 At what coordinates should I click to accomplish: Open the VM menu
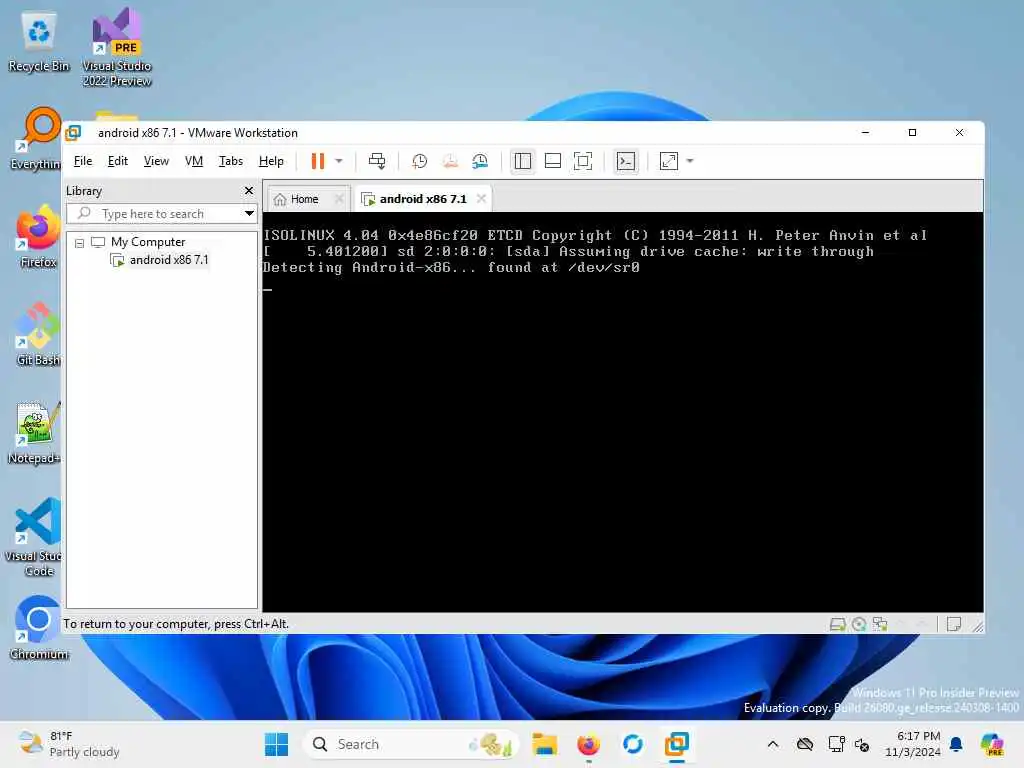tap(193, 161)
